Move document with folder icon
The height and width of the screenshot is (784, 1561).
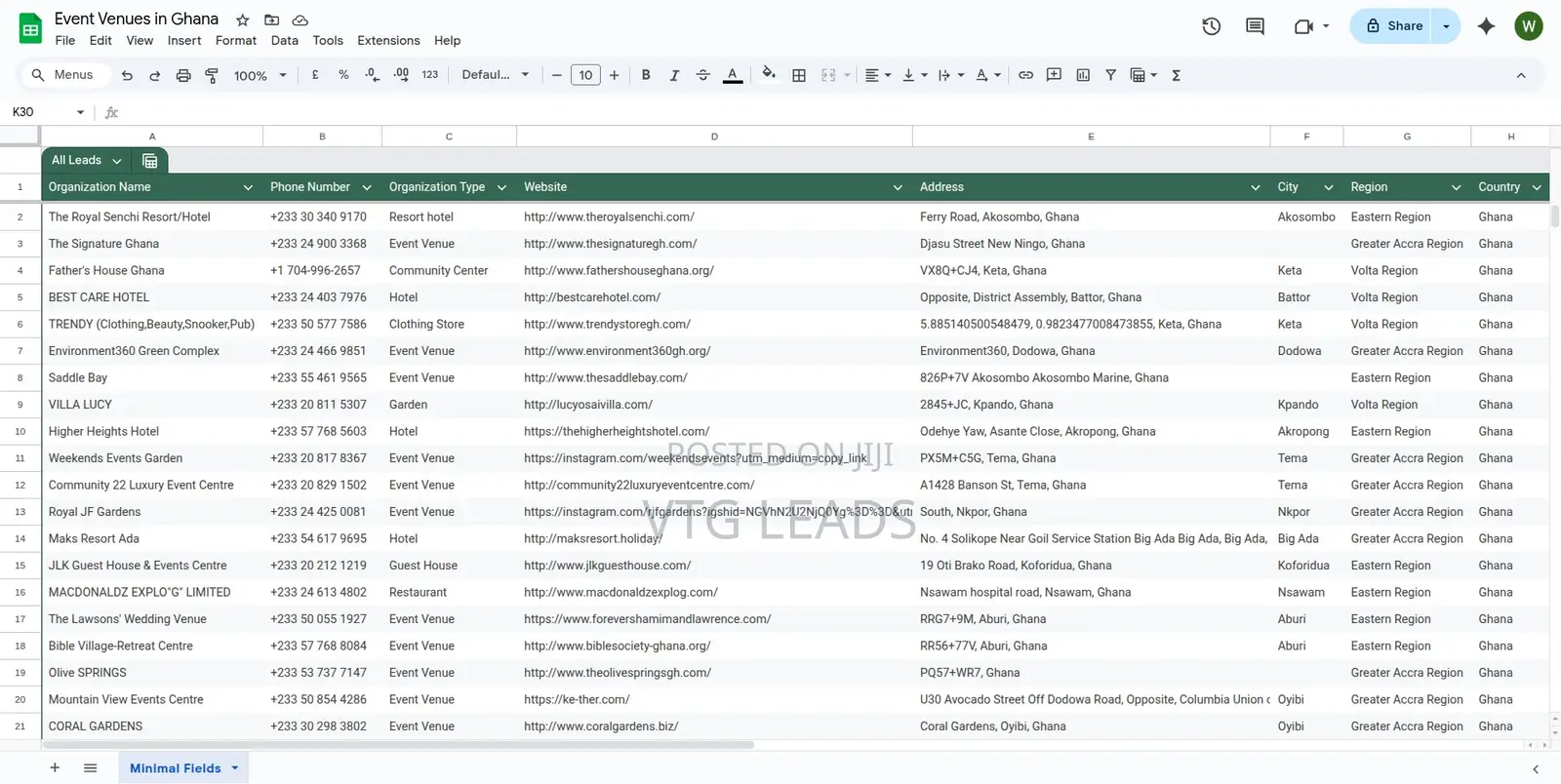271,20
